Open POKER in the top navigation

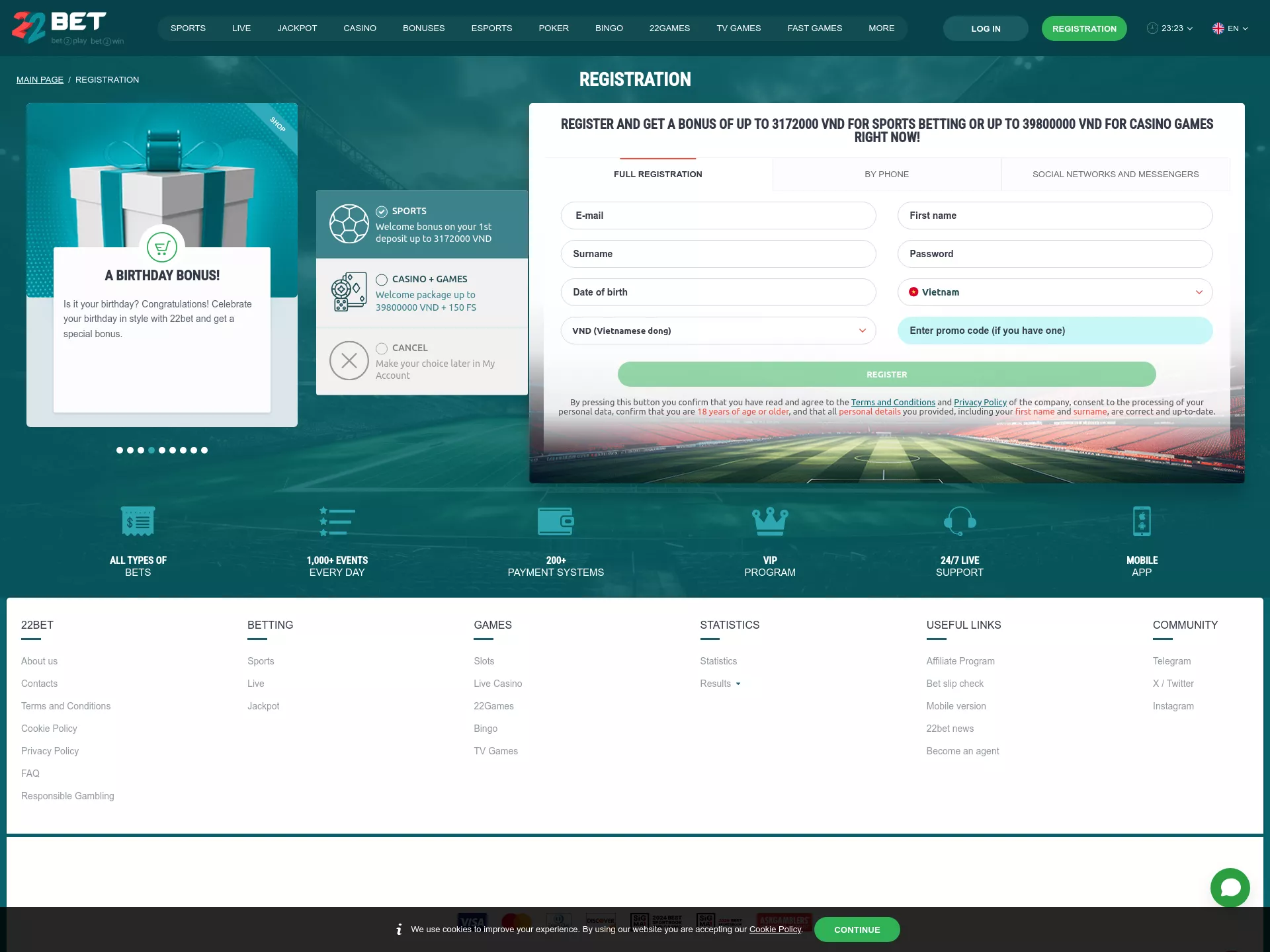click(554, 28)
